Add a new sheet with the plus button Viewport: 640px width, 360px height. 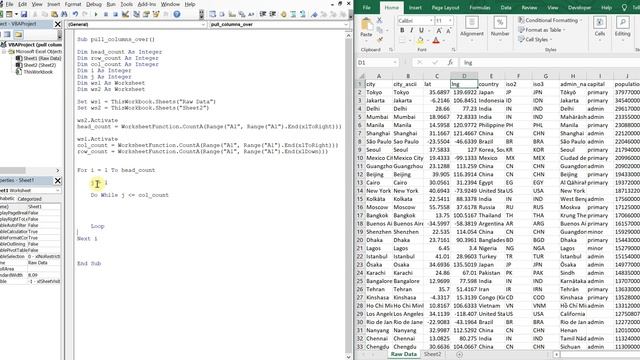point(460,354)
